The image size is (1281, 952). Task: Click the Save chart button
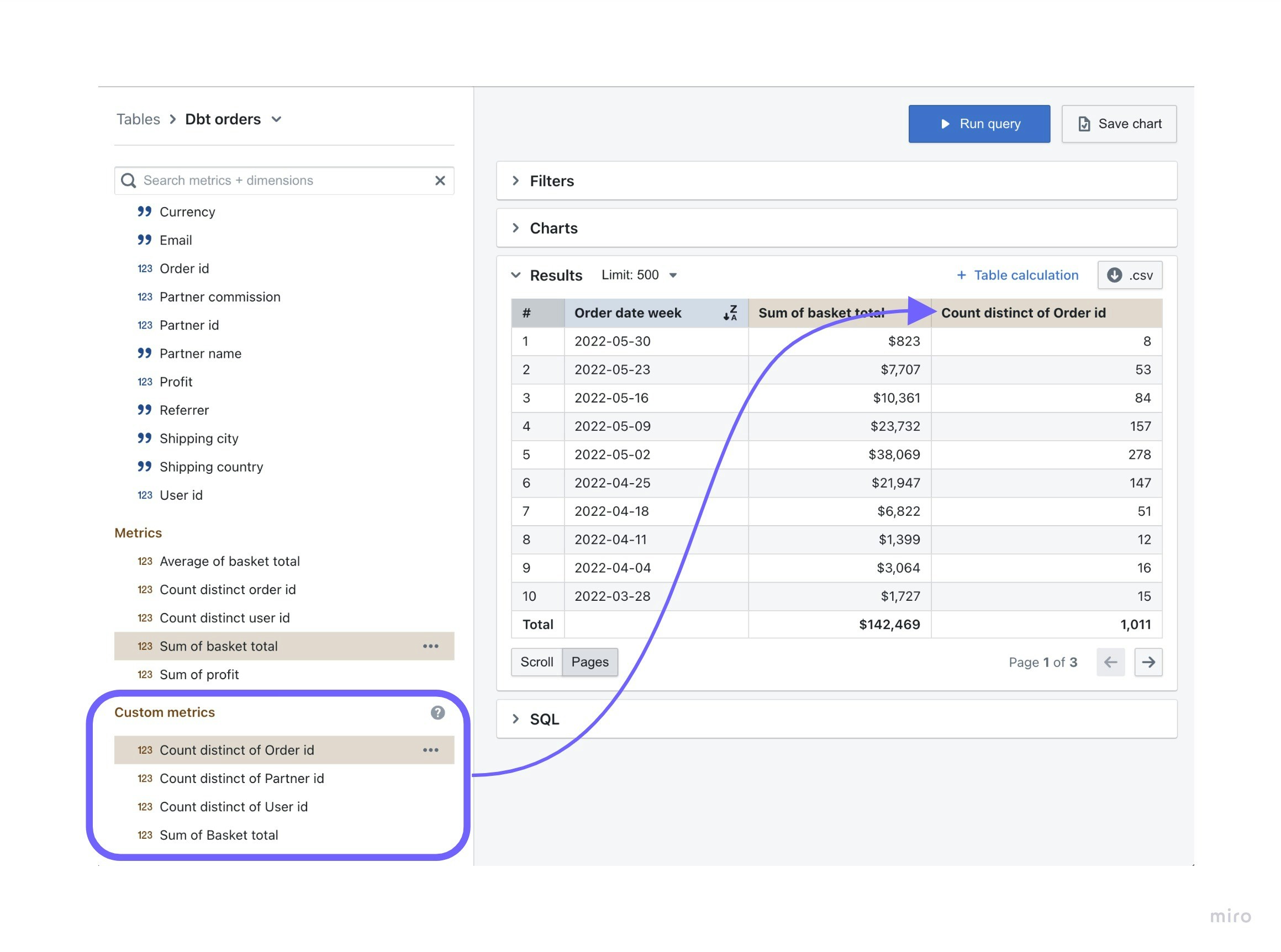coord(1119,124)
